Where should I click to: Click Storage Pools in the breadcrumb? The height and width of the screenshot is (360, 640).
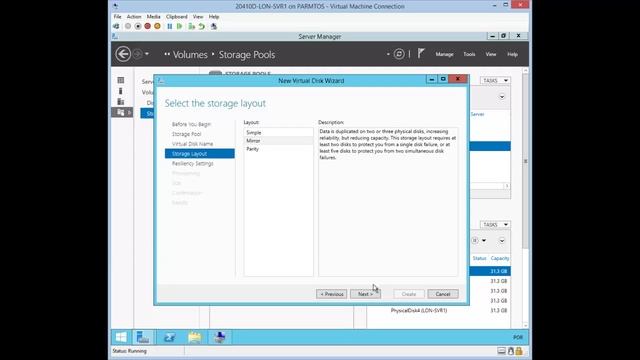pyautogui.click(x=247, y=54)
